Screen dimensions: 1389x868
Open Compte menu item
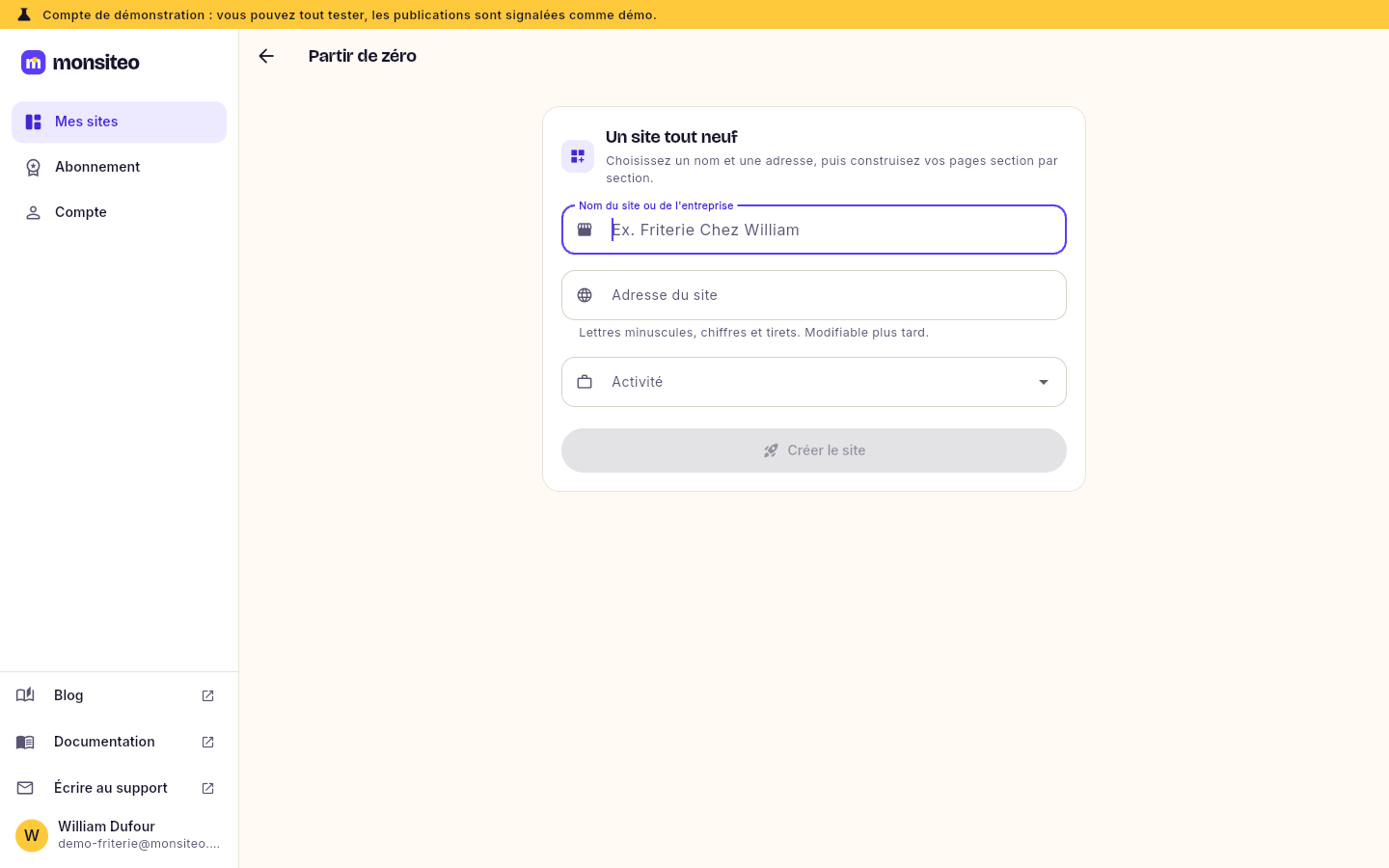click(119, 212)
